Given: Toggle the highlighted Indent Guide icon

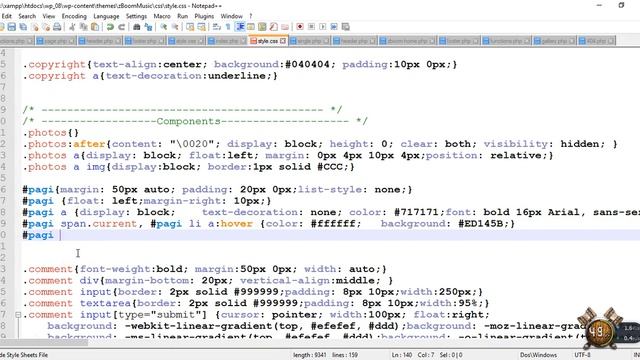Looking at the screenshot, I should (x=240, y=27).
